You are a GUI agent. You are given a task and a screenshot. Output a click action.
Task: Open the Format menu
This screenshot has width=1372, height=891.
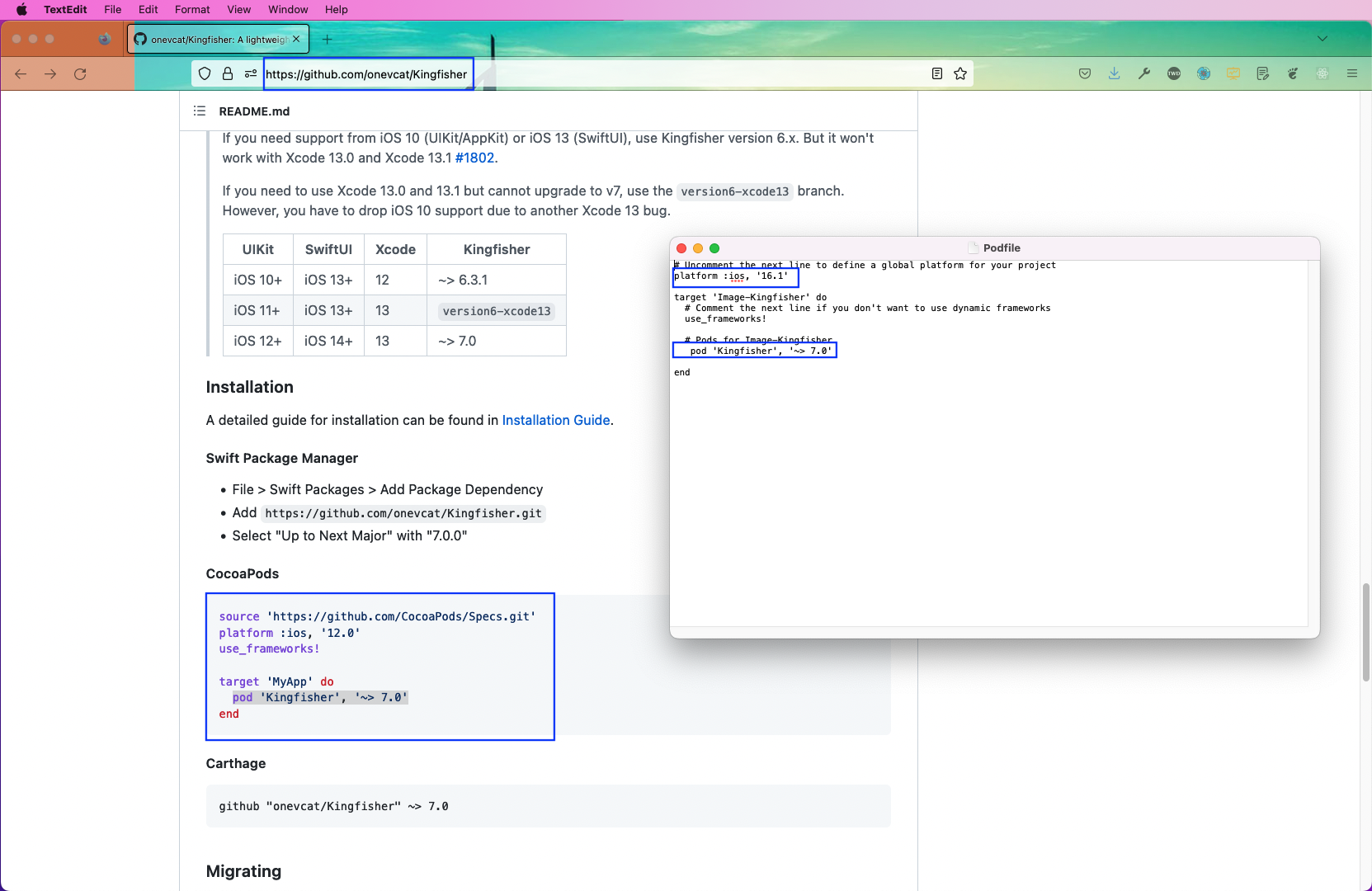tap(192, 10)
